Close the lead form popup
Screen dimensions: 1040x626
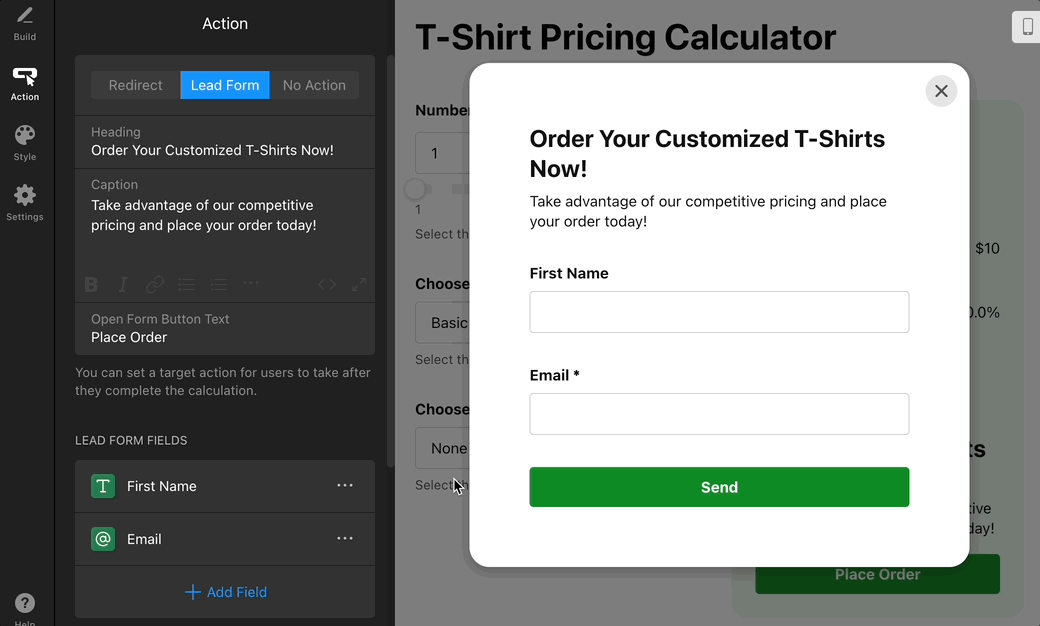point(941,91)
